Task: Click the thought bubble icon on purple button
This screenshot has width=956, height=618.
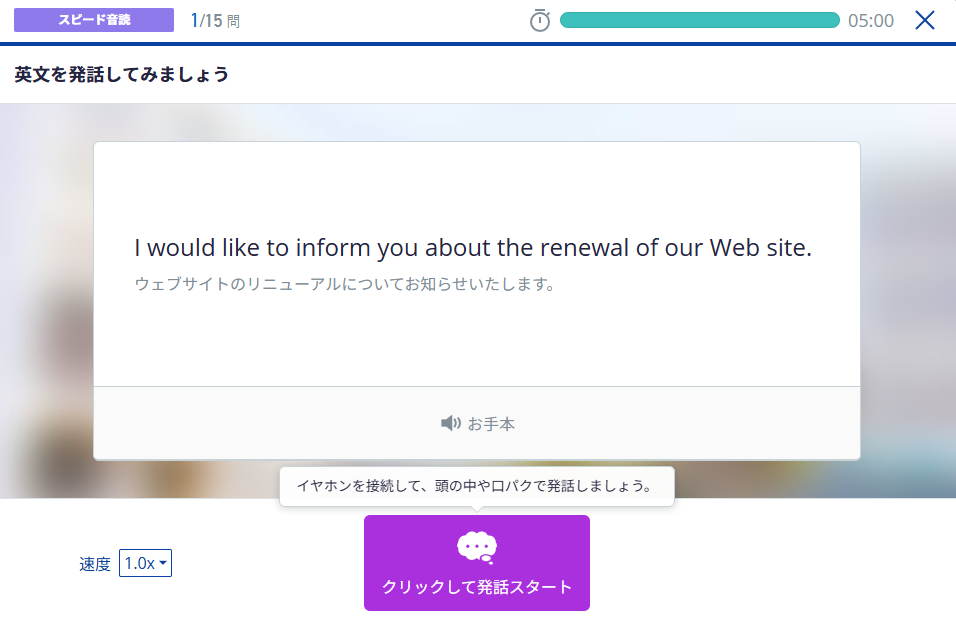Action: coord(477,546)
